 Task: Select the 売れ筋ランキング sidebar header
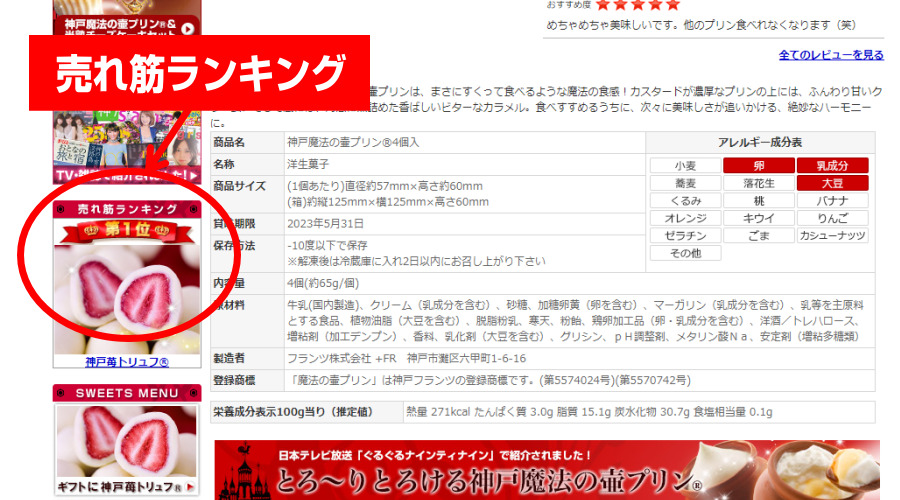point(126,209)
